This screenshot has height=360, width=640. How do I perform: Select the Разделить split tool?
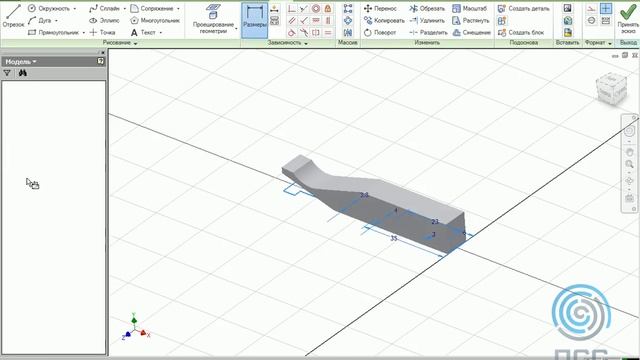click(x=428, y=32)
